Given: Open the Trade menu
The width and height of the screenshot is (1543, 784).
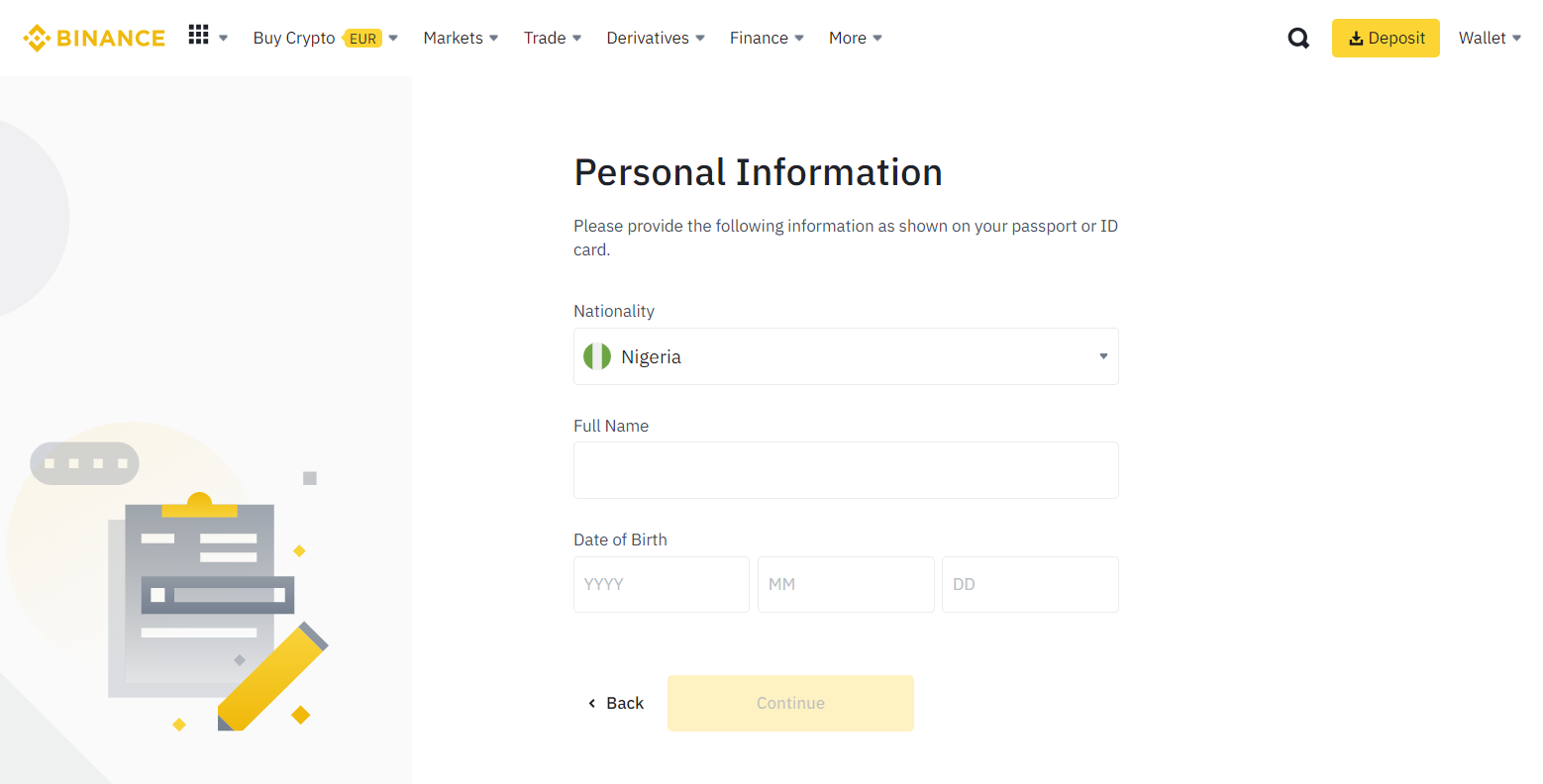Looking at the screenshot, I should coord(553,38).
